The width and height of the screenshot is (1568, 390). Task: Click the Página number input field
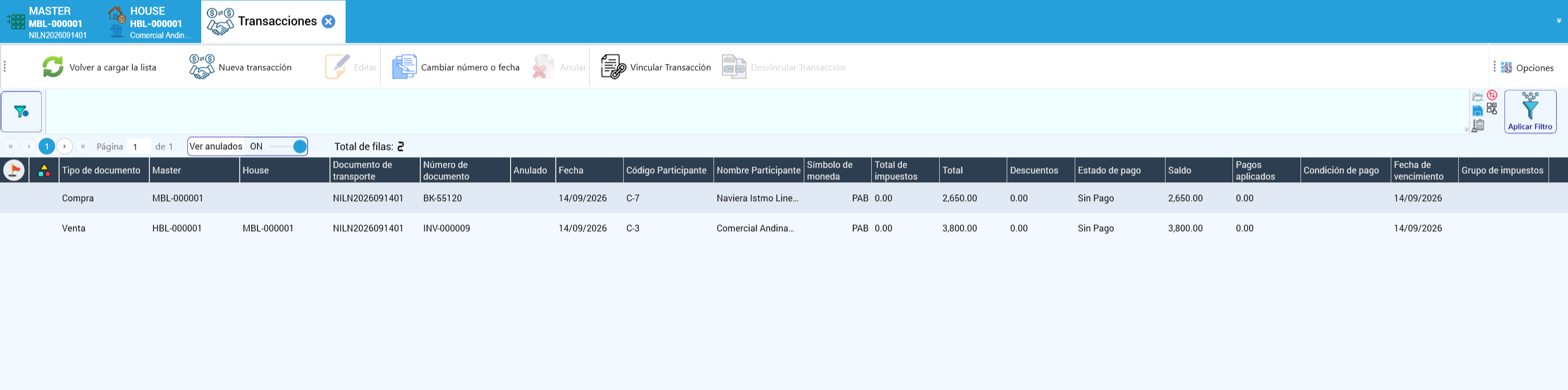tap(139, 147)
